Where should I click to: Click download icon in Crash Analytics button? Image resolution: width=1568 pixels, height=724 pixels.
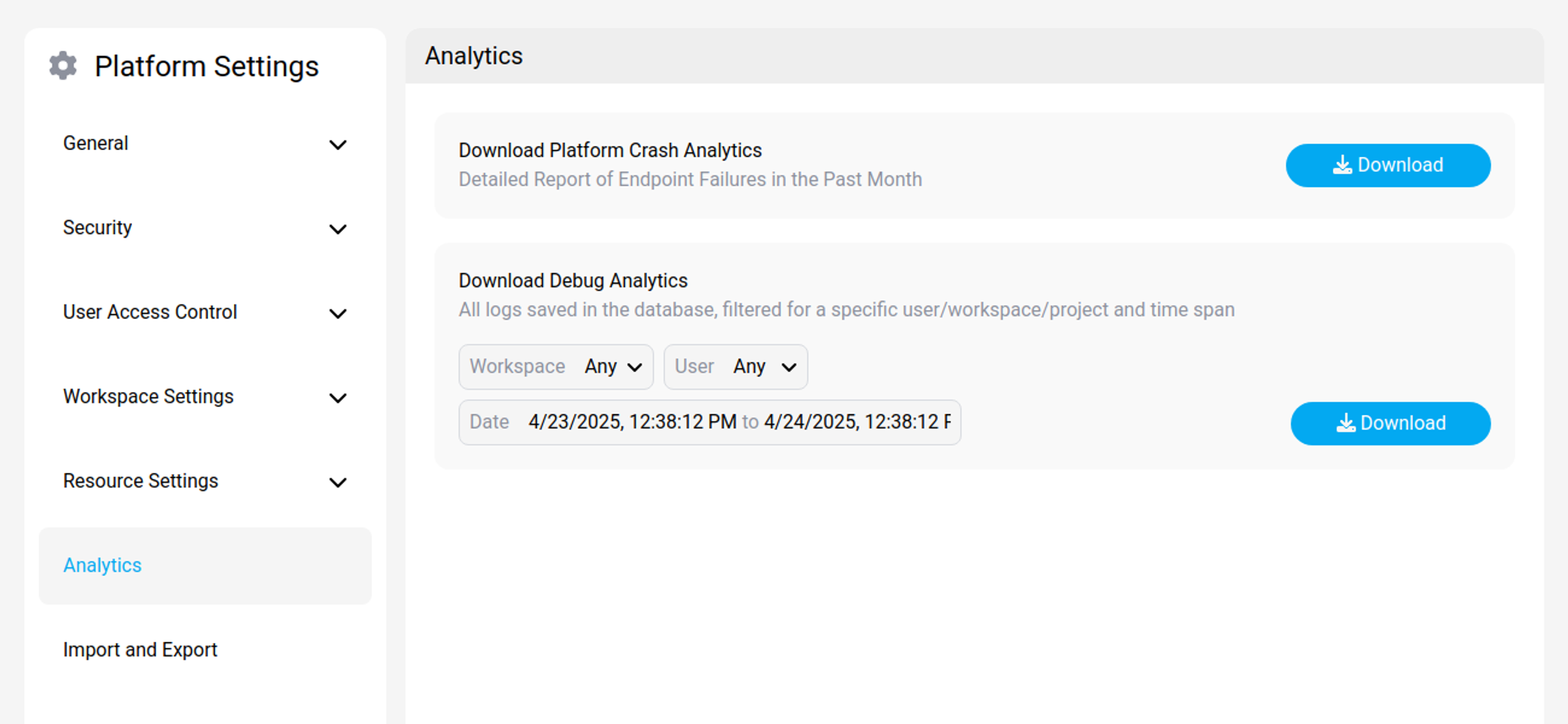[1342, 165]
